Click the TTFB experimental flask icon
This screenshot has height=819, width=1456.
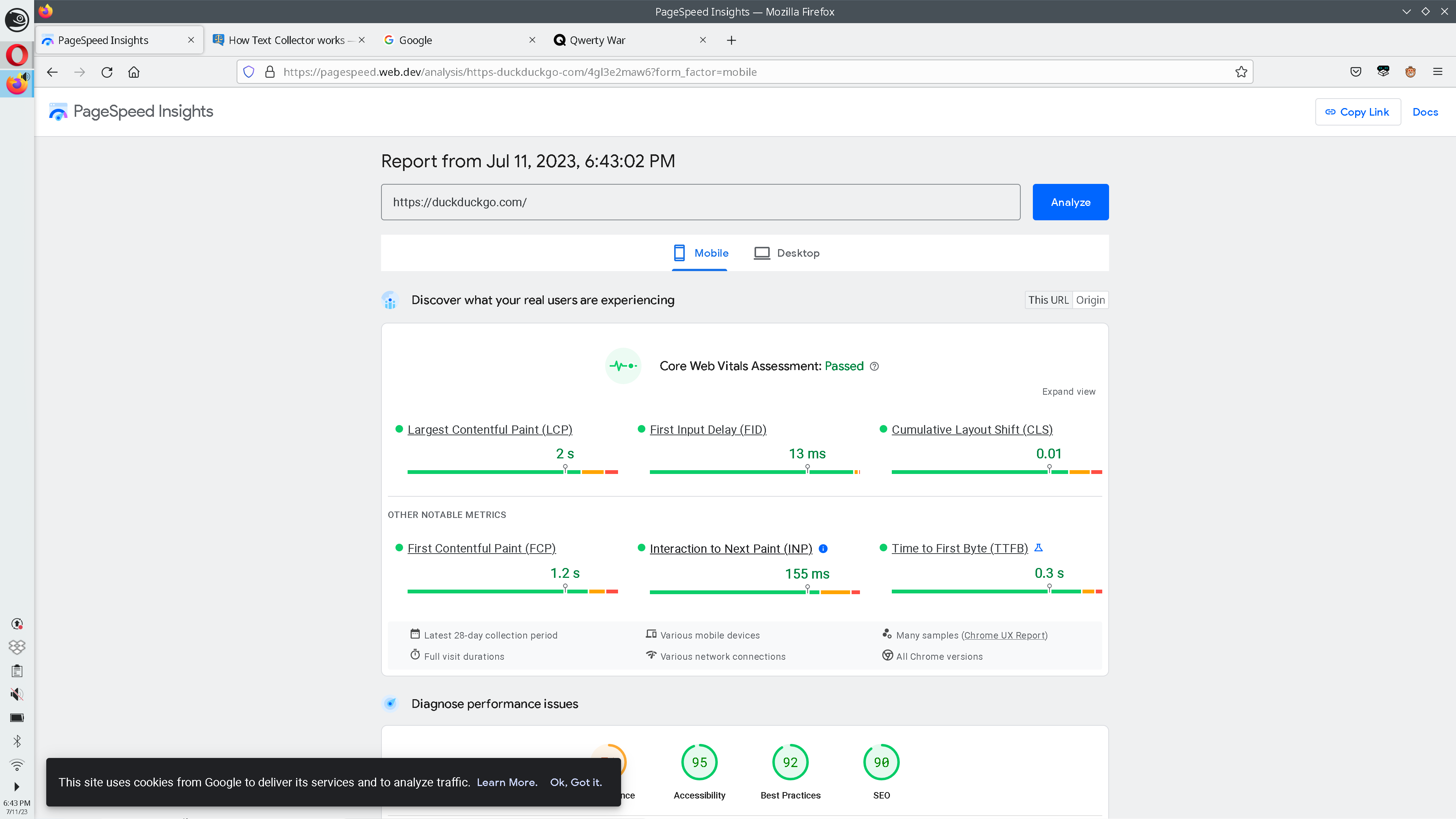pyautogui.click(x=1038, y=548)
